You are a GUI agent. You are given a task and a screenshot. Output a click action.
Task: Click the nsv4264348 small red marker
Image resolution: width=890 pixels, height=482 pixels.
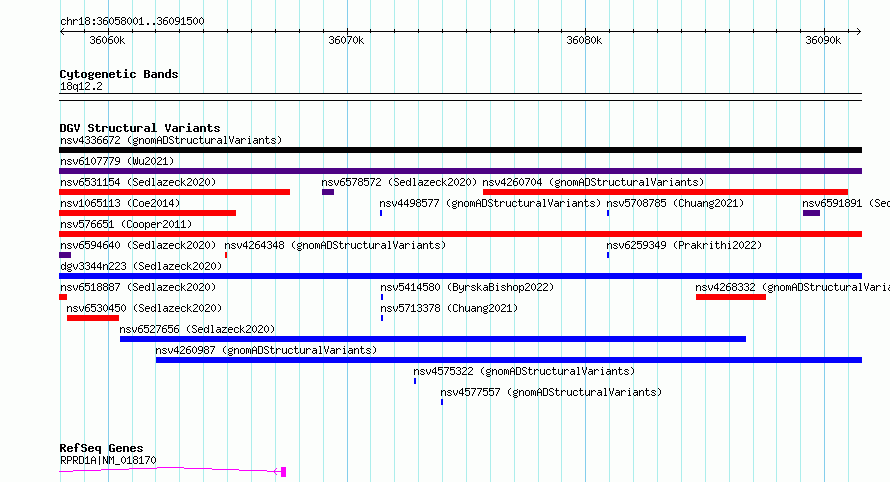226,255
